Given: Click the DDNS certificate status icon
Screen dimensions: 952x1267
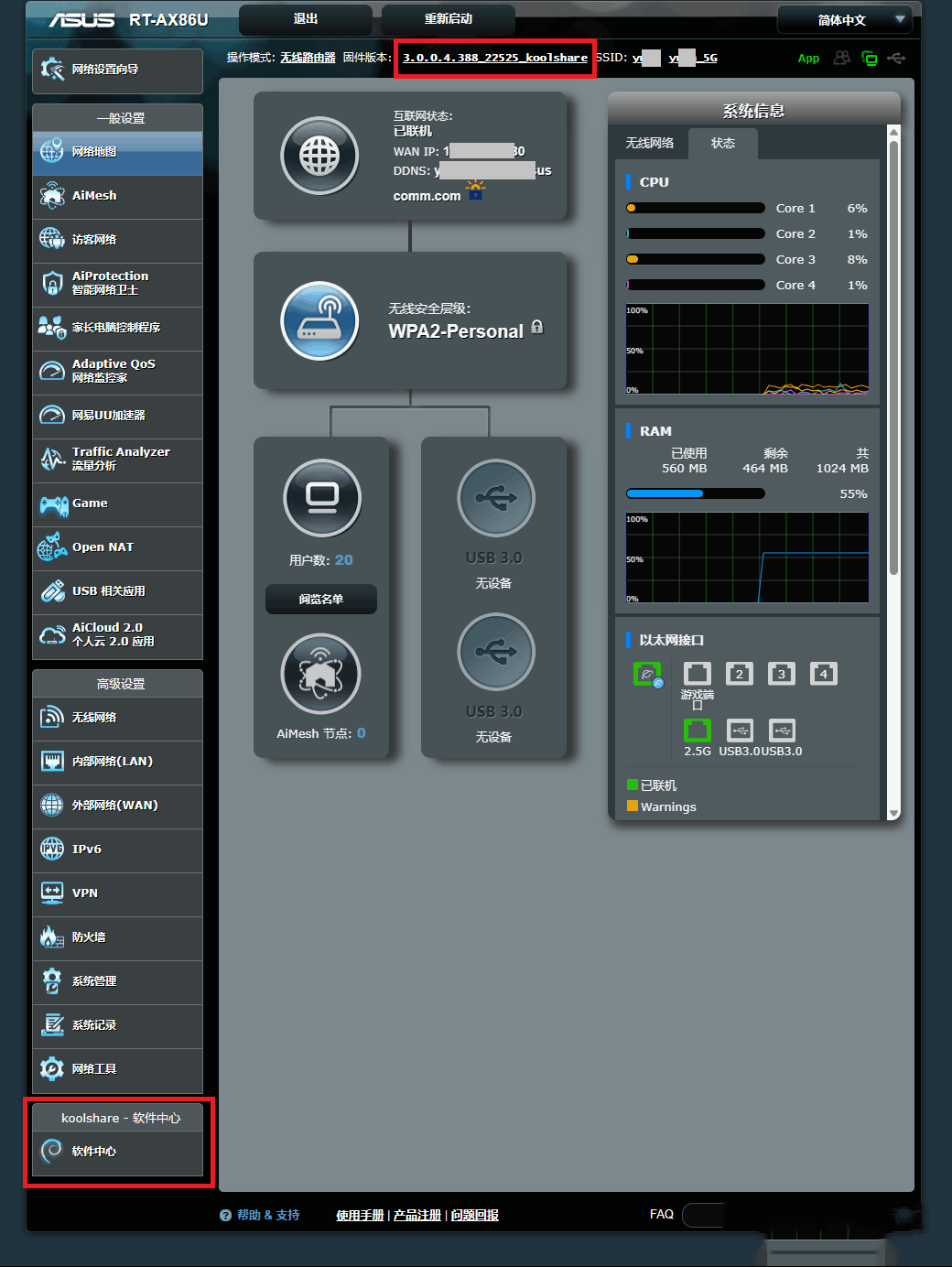Looking at the screenshot, I should (x=476, y=190).
